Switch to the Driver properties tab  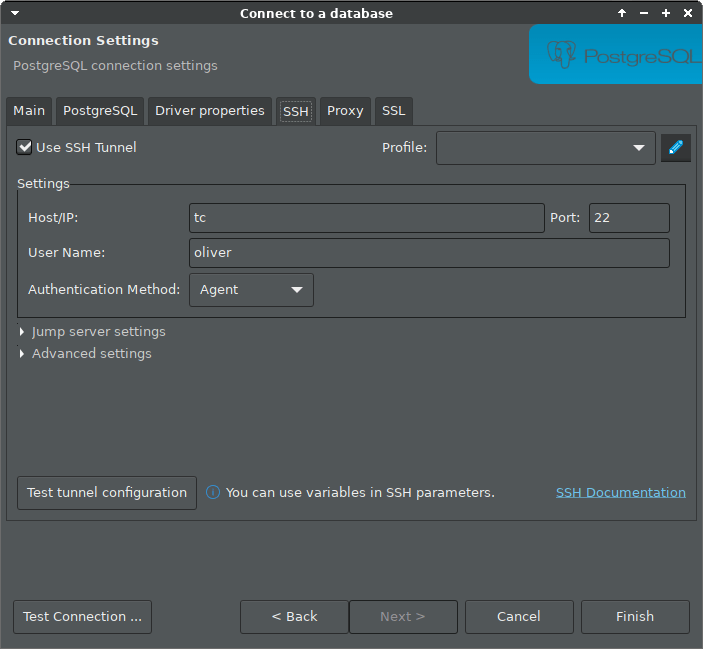click(x=210, y=110)
